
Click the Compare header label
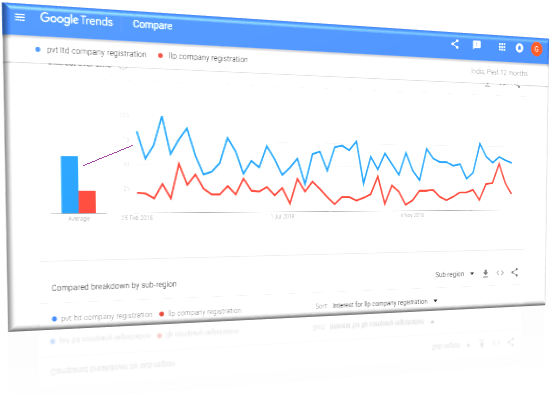pyautogui.click(x=152, y=25)
